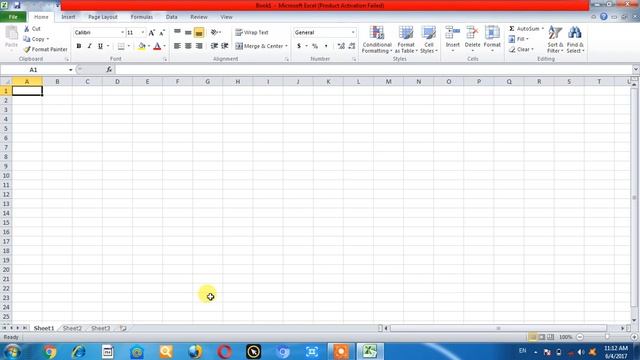The image size is (640, 360).
Task: Click Merge & Center button
Action: click(259, 46)
